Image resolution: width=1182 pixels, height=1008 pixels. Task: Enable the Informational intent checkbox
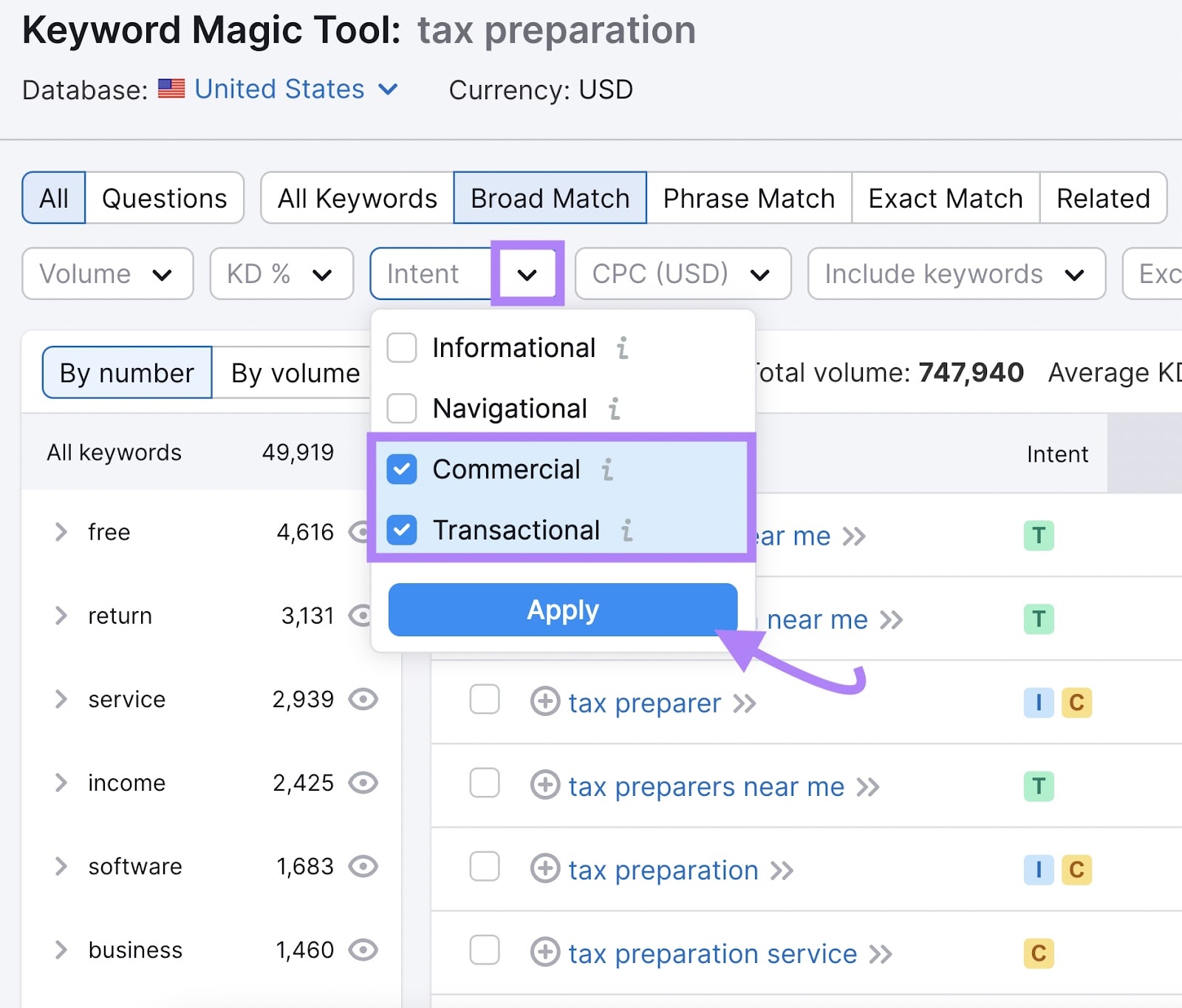pyautogui.click(x=401, y=348)
